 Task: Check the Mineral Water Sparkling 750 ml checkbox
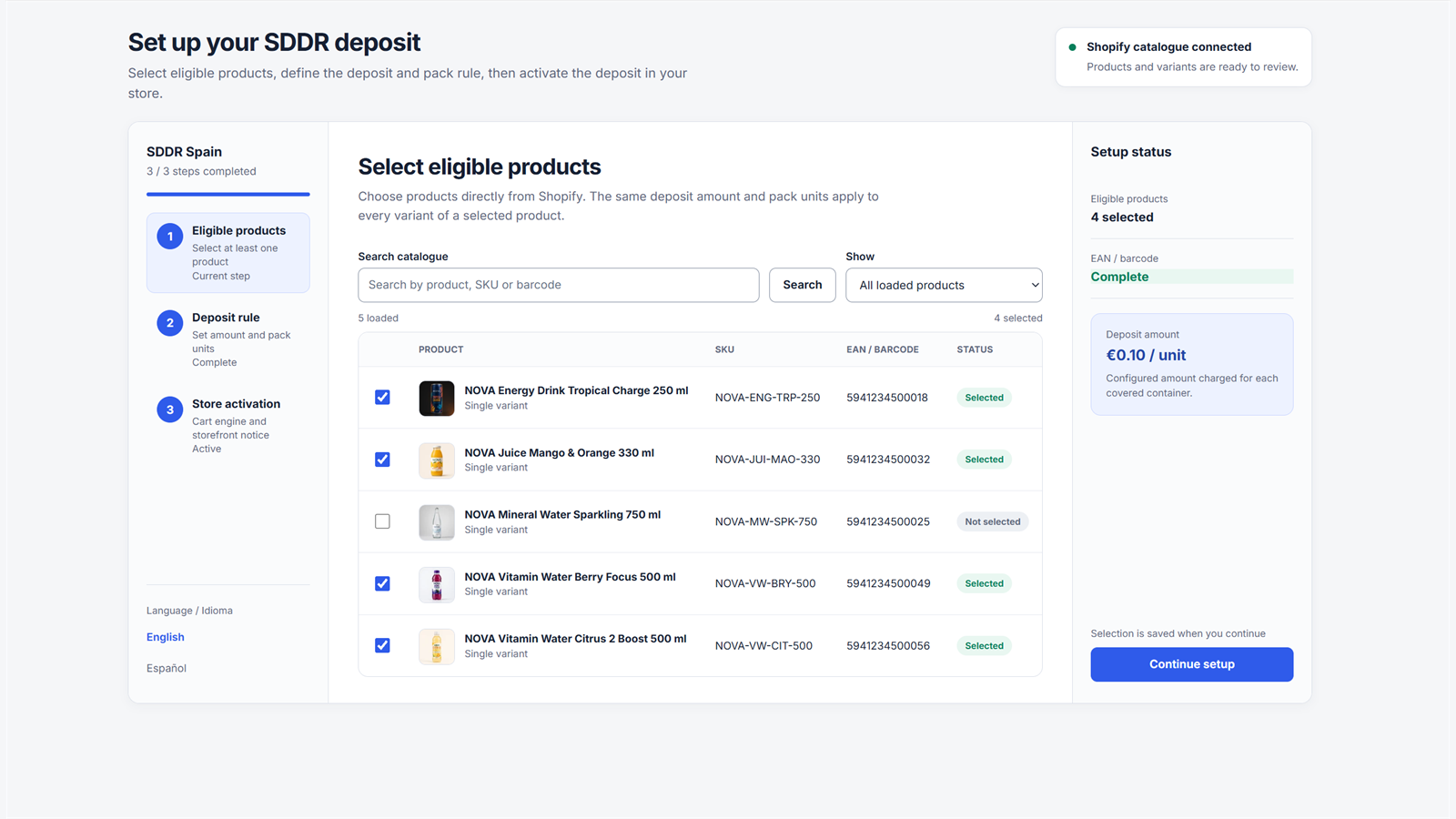(x=382, y=521)
